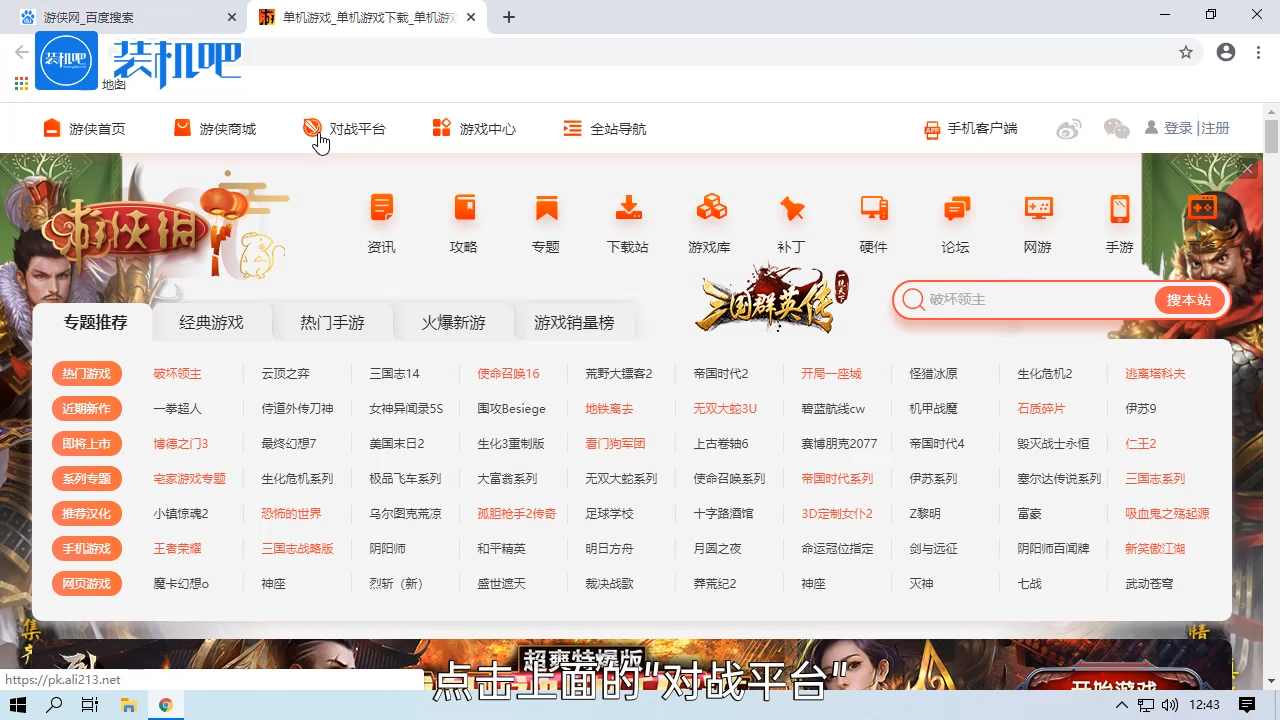Viewport: 1280px width, 720px height.
Task: Open the 攻略 guides section icon
Action: pos(463,220)
